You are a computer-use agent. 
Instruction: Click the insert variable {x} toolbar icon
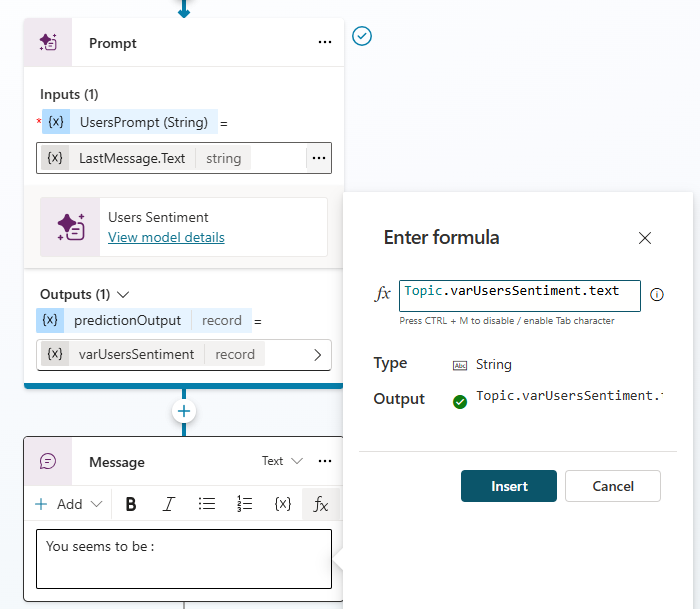point(283,504)
